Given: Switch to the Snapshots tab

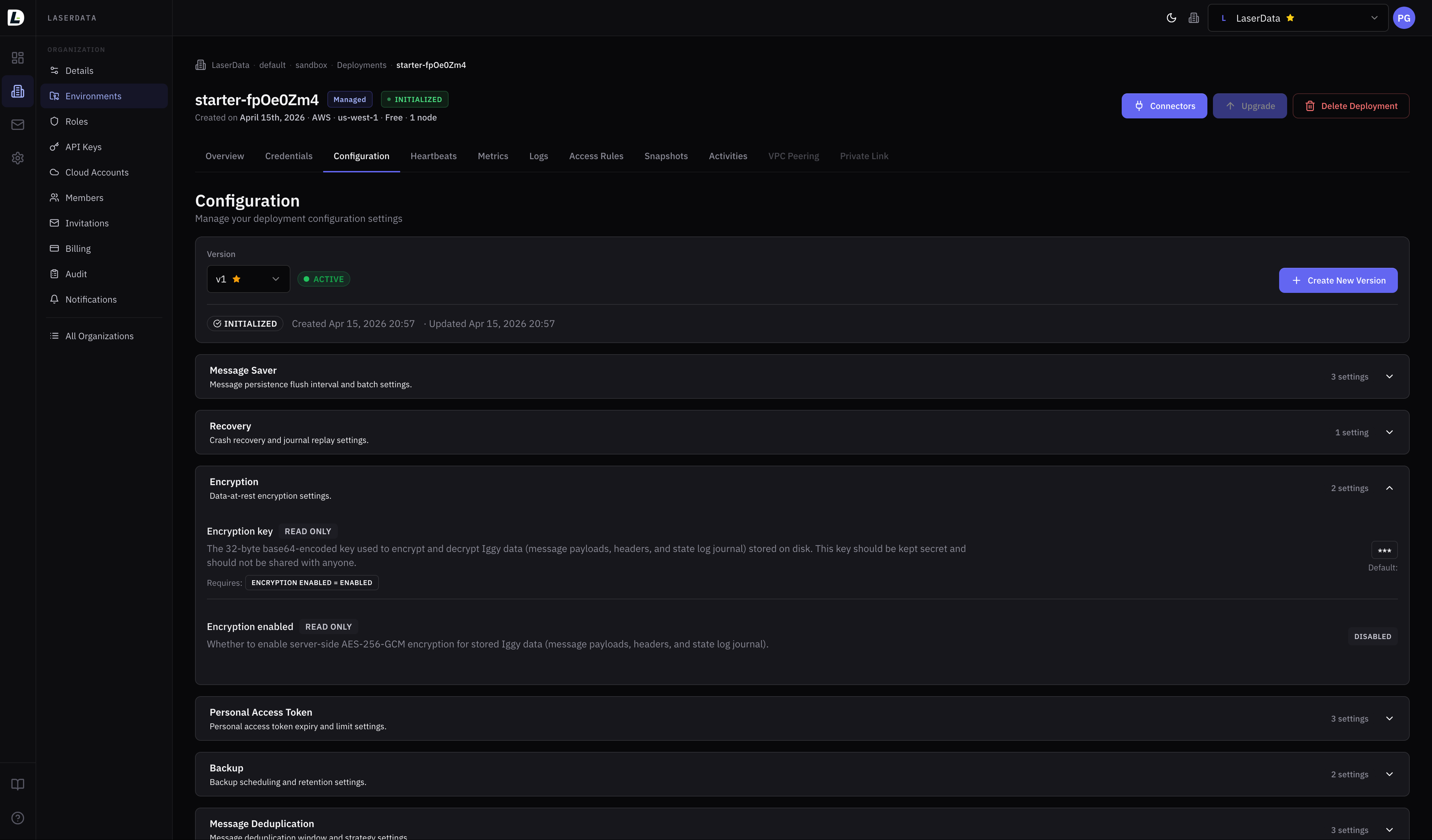Looking at the screenshot, I should point(666,156).
